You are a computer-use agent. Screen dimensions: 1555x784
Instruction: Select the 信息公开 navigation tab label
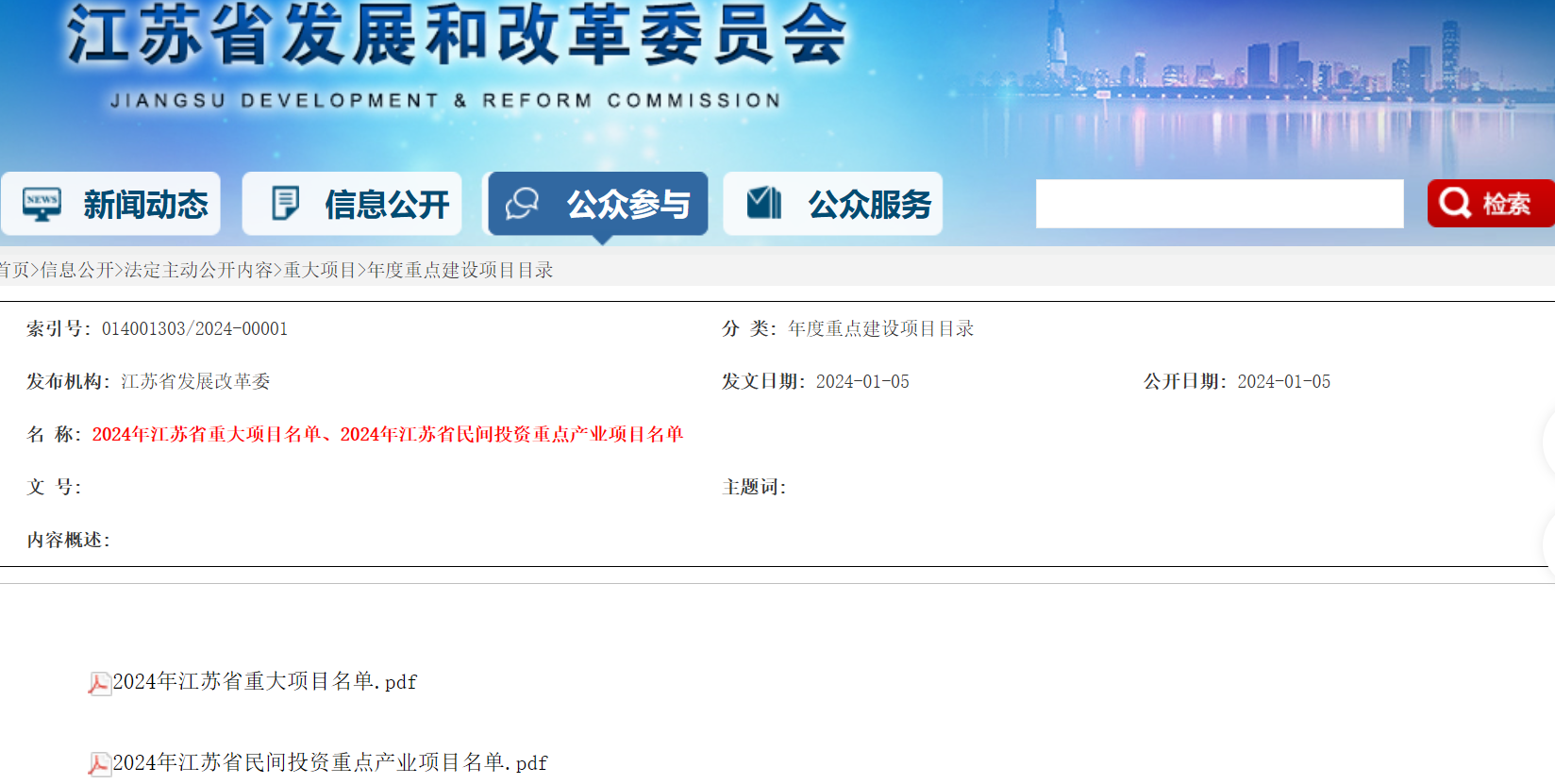point(387,205)
